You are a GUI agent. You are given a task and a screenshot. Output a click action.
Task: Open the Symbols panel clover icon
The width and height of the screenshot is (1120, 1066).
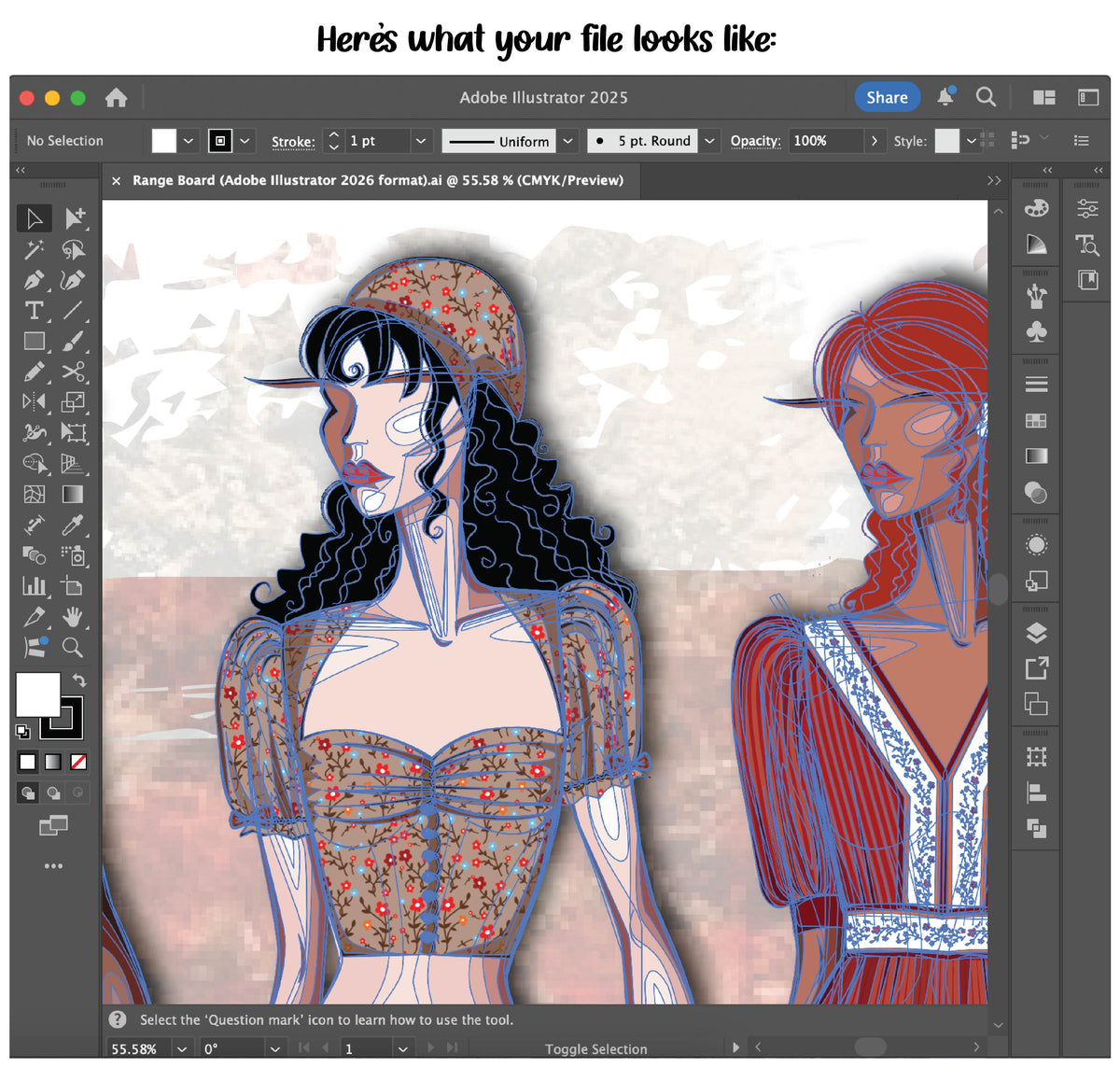pos(1036,332)
